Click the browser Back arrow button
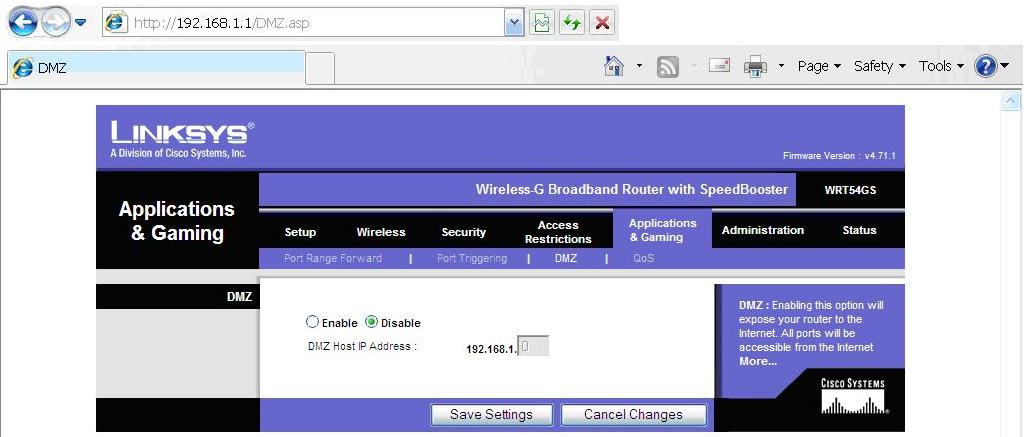Image resolution: width=1024 pixels, height=437 pixels. click(x=23, y=23)
